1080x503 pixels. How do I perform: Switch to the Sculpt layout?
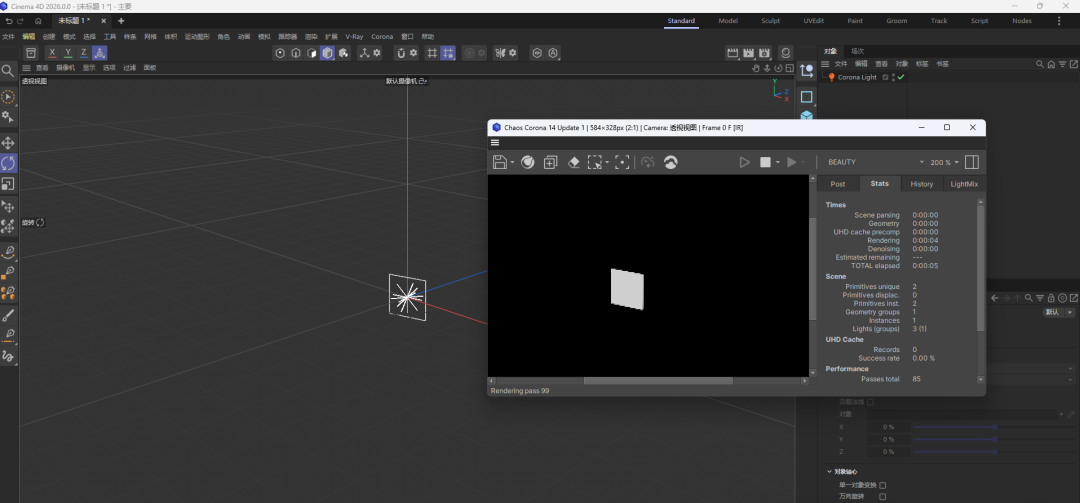[770, 20]
